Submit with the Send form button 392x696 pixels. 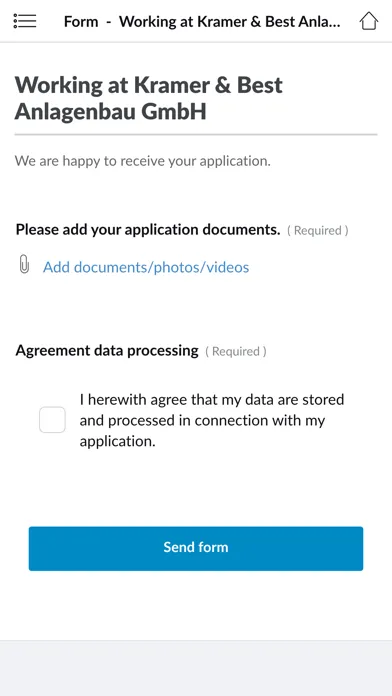[x=196, y=549]
